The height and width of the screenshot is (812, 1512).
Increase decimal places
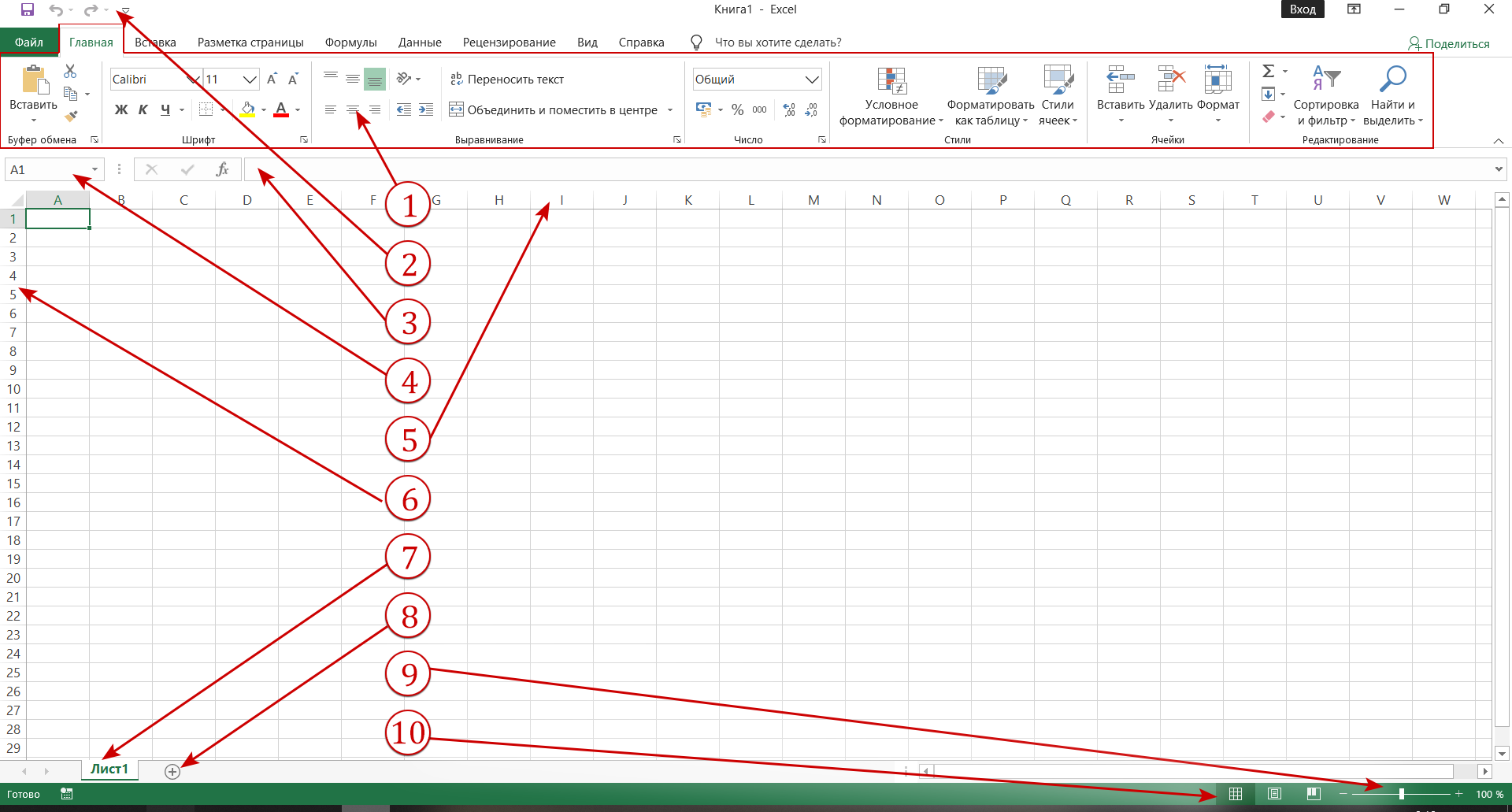click(x=789, y=109)
